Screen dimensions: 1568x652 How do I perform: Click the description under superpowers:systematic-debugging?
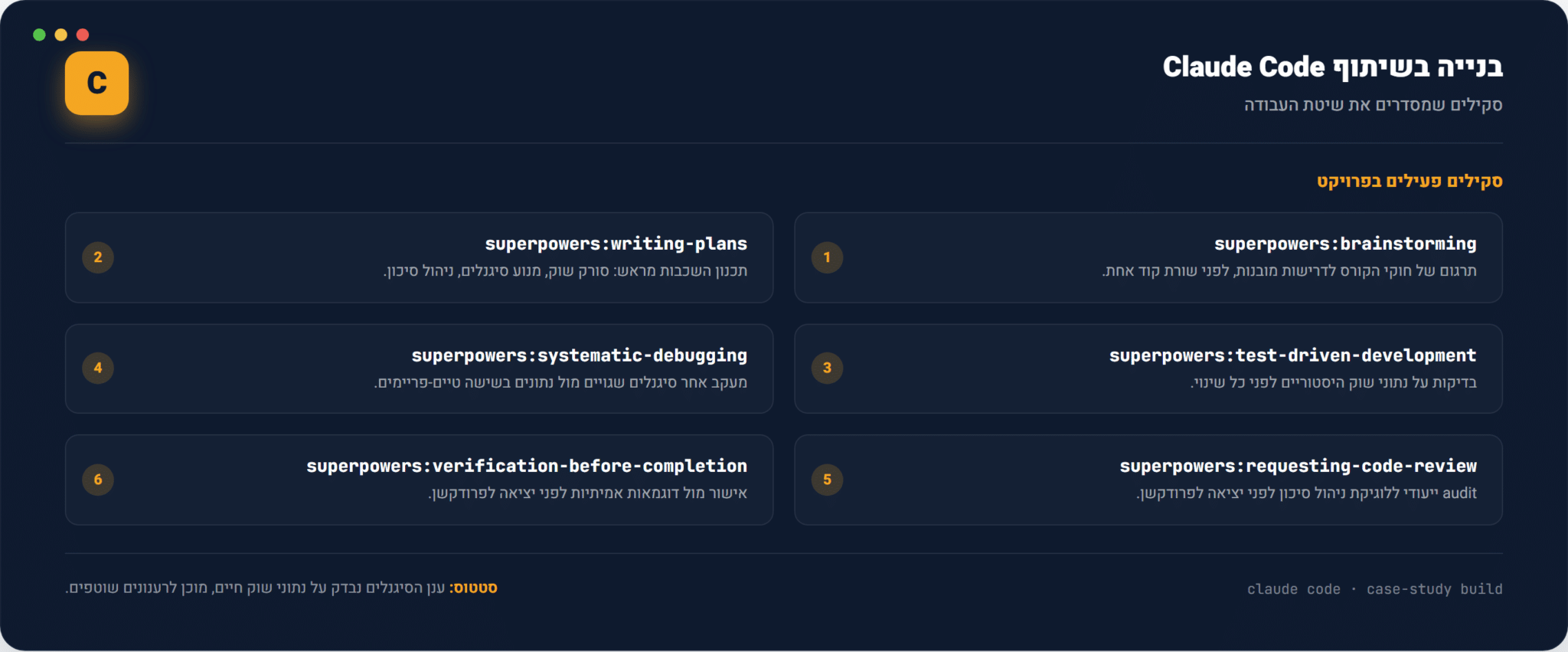pyautogui.click(x=560, y=382)
